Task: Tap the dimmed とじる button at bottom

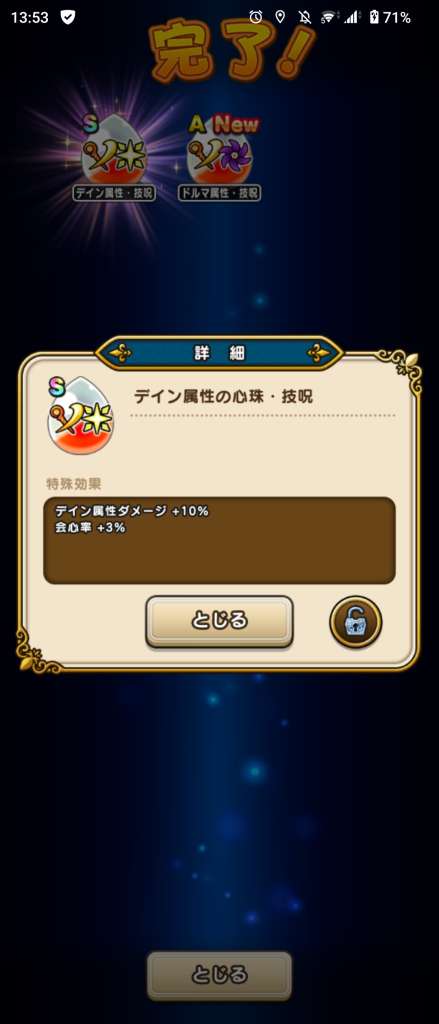Action: pyautogui.click(x=219, y=976)
